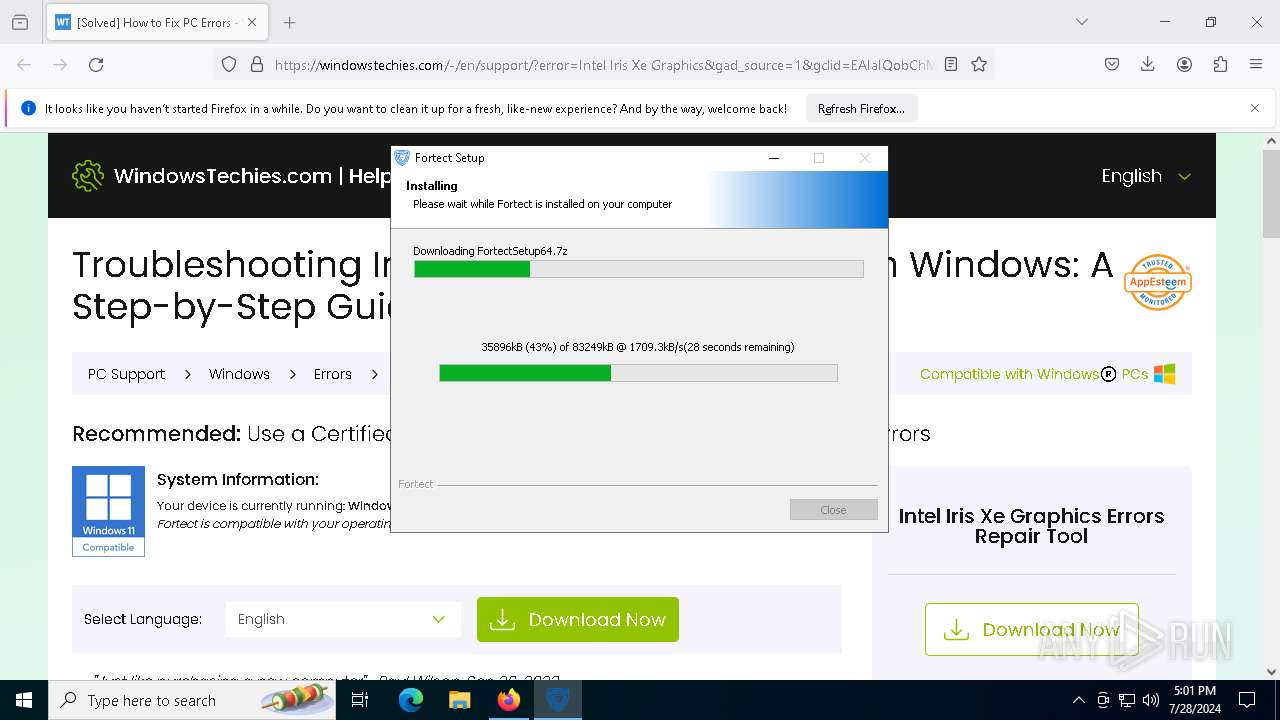Click the Close button in Fortect Setup

click(833, 510)
